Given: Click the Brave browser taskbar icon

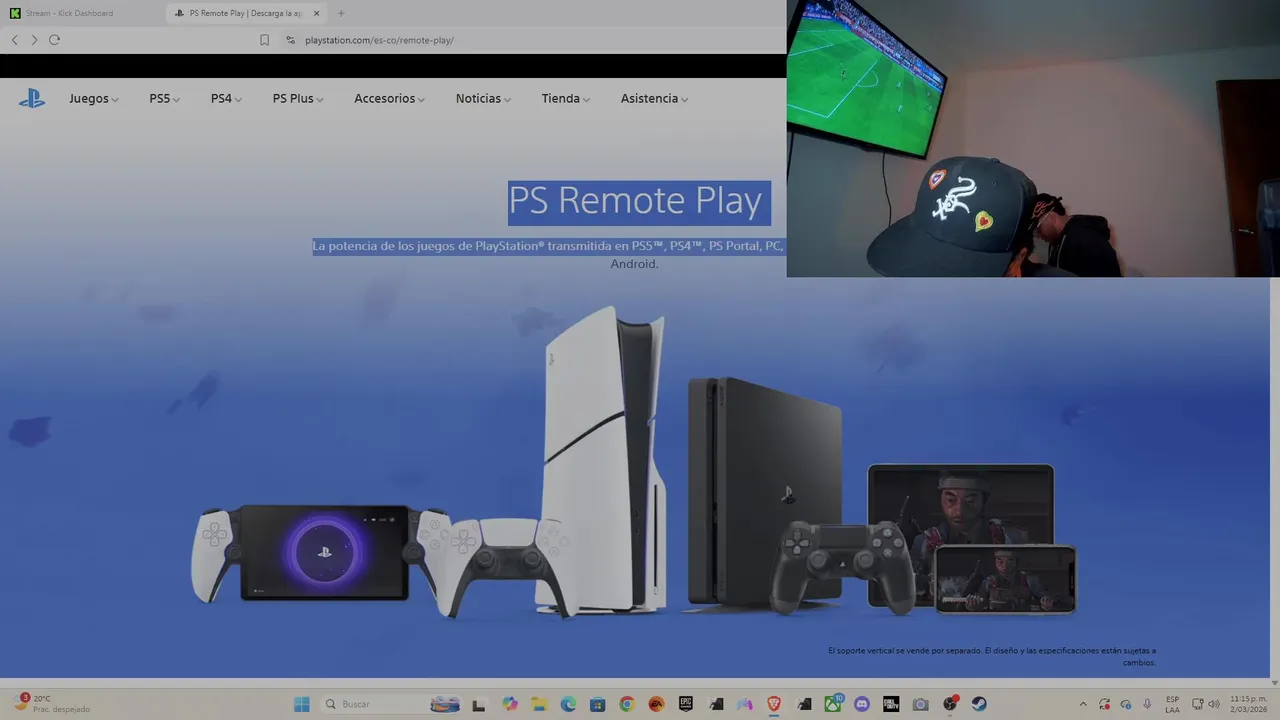Looking at the screenshot, I should tap(774, 704).
